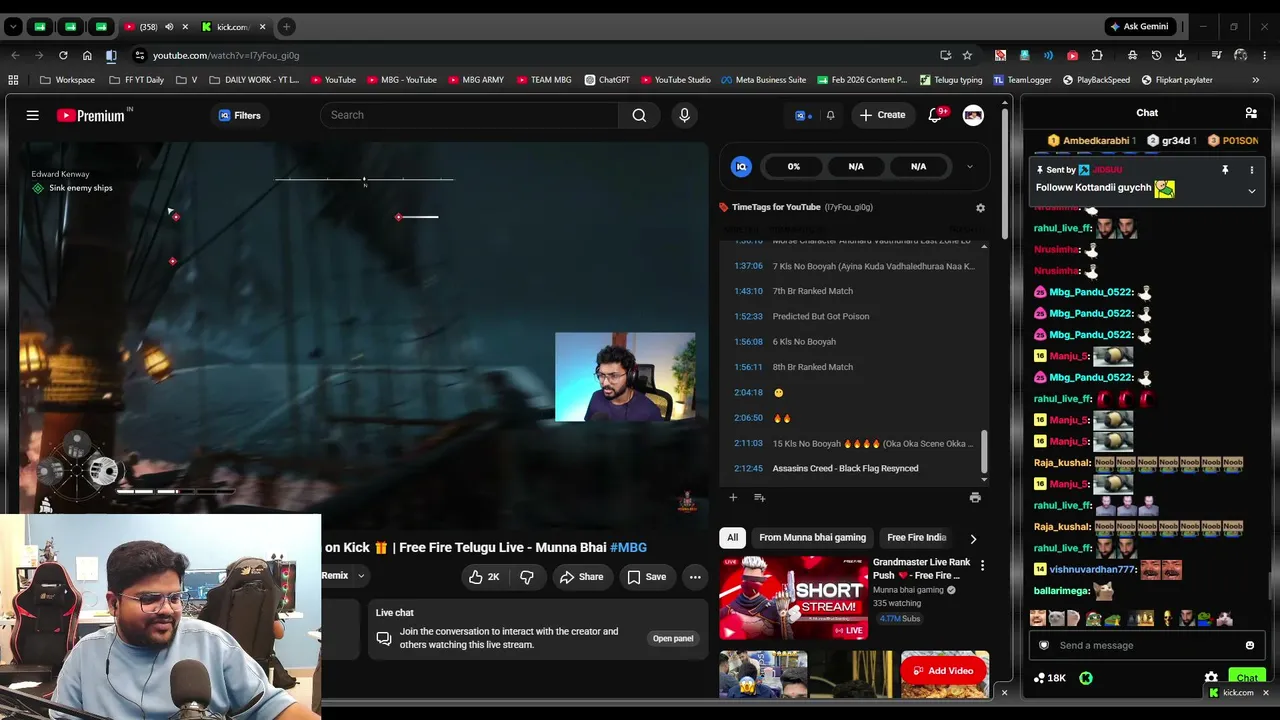Image resolution: width=1280 pixels, height=720 pixels.
Task: Open options for Grandmaster Live Rank Push video
Action: (982, 566)
